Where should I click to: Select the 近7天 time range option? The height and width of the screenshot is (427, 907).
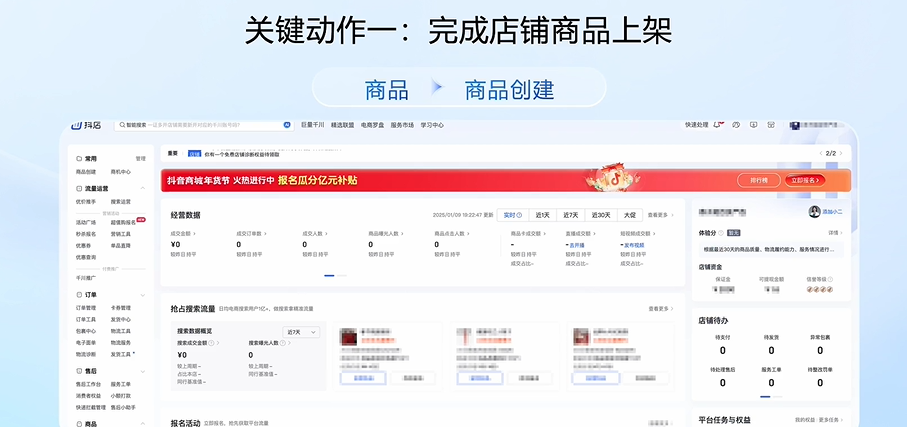571,215
